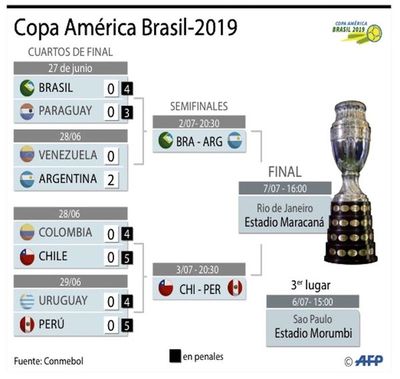
Task: Click the BRA - ARG semifinal box
Action: point(199,141)
